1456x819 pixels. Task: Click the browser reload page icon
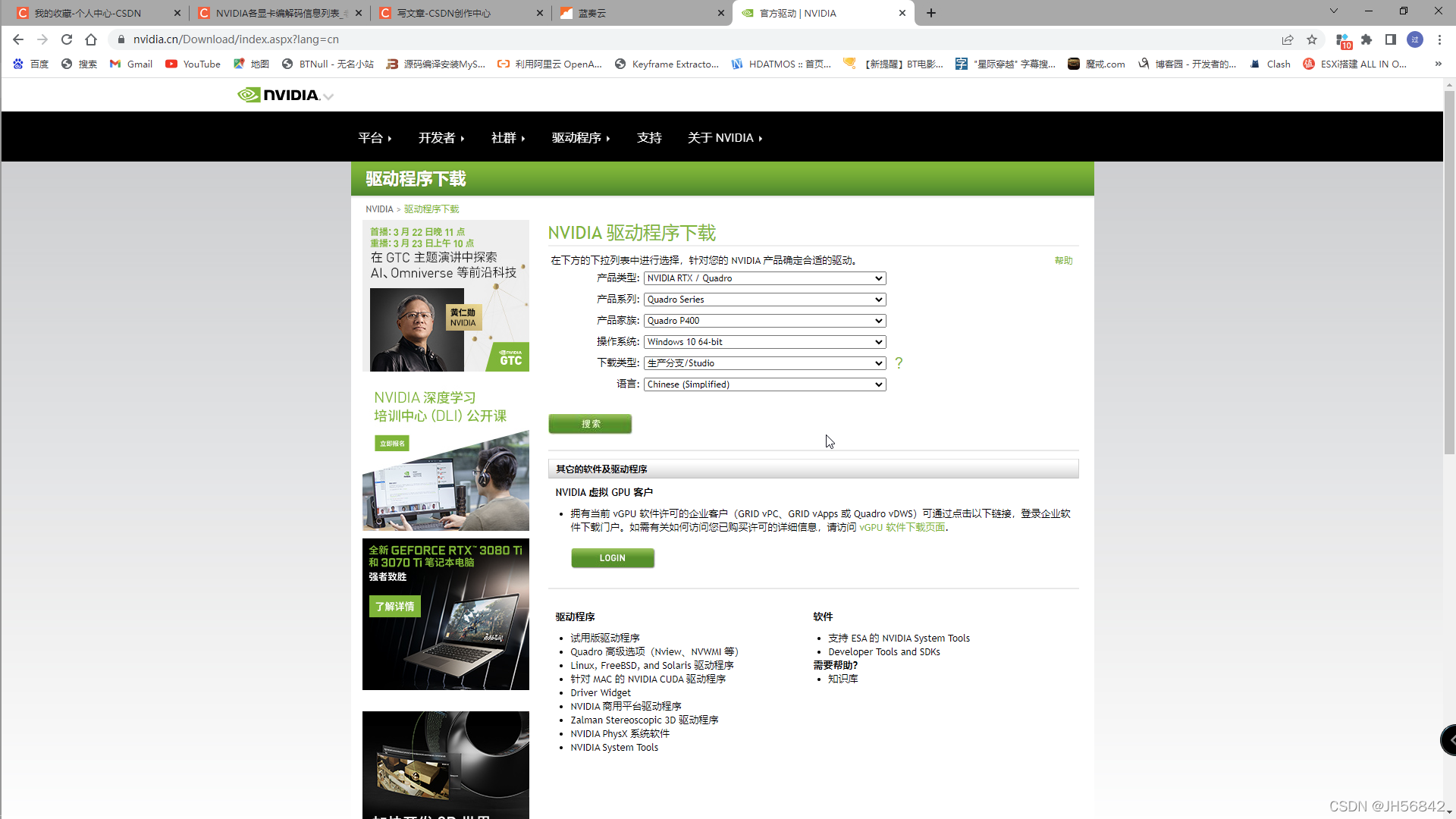(67, 39)
